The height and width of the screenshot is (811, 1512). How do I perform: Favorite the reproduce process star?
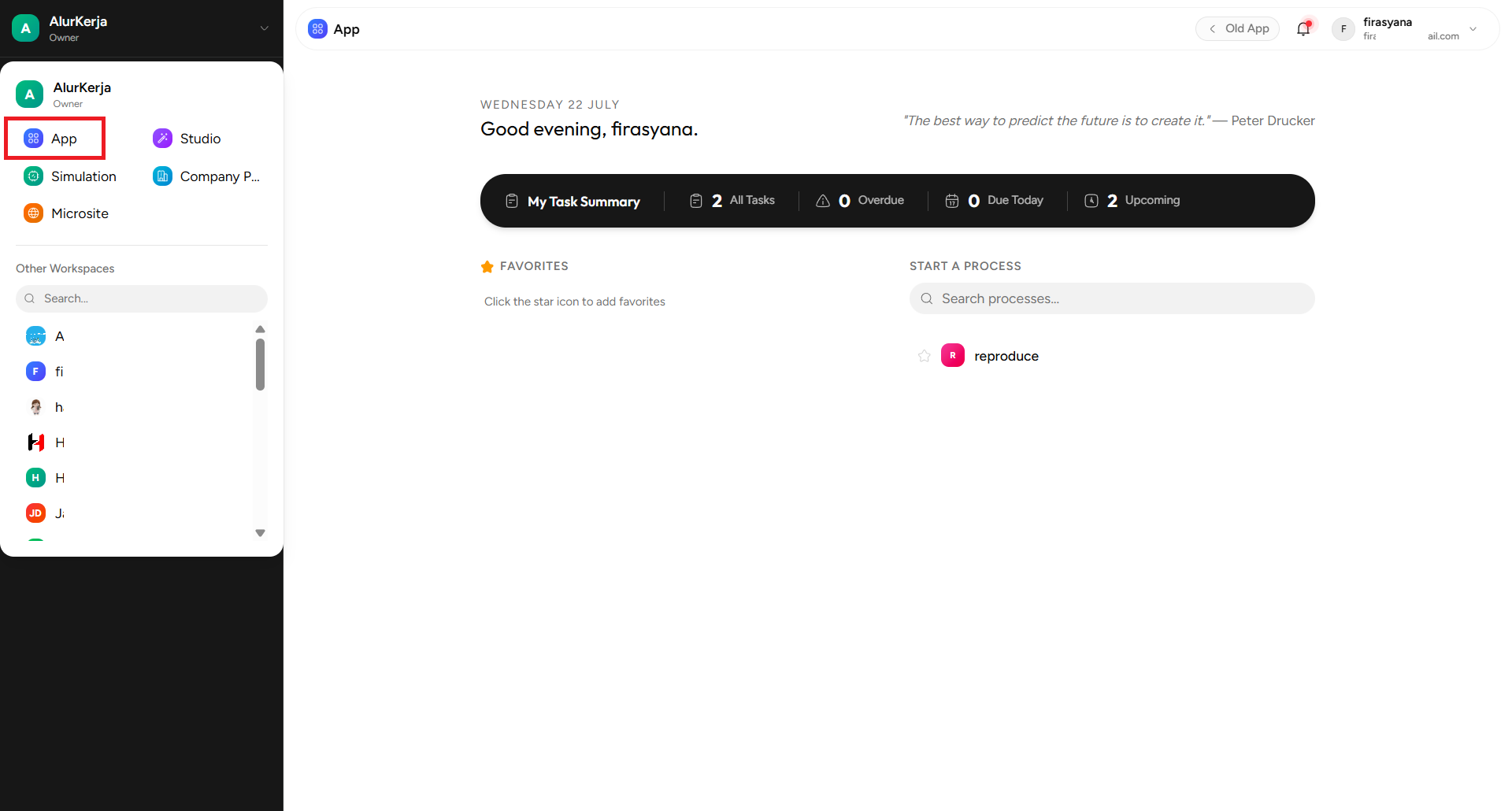point(925,356)
